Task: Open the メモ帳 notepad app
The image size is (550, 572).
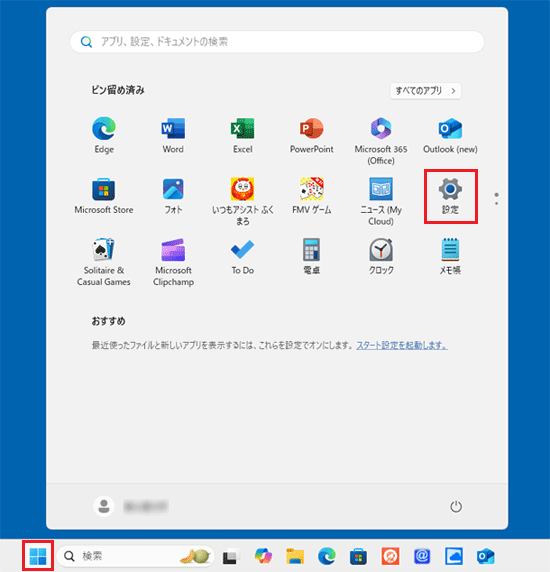Action: point(450,257)
